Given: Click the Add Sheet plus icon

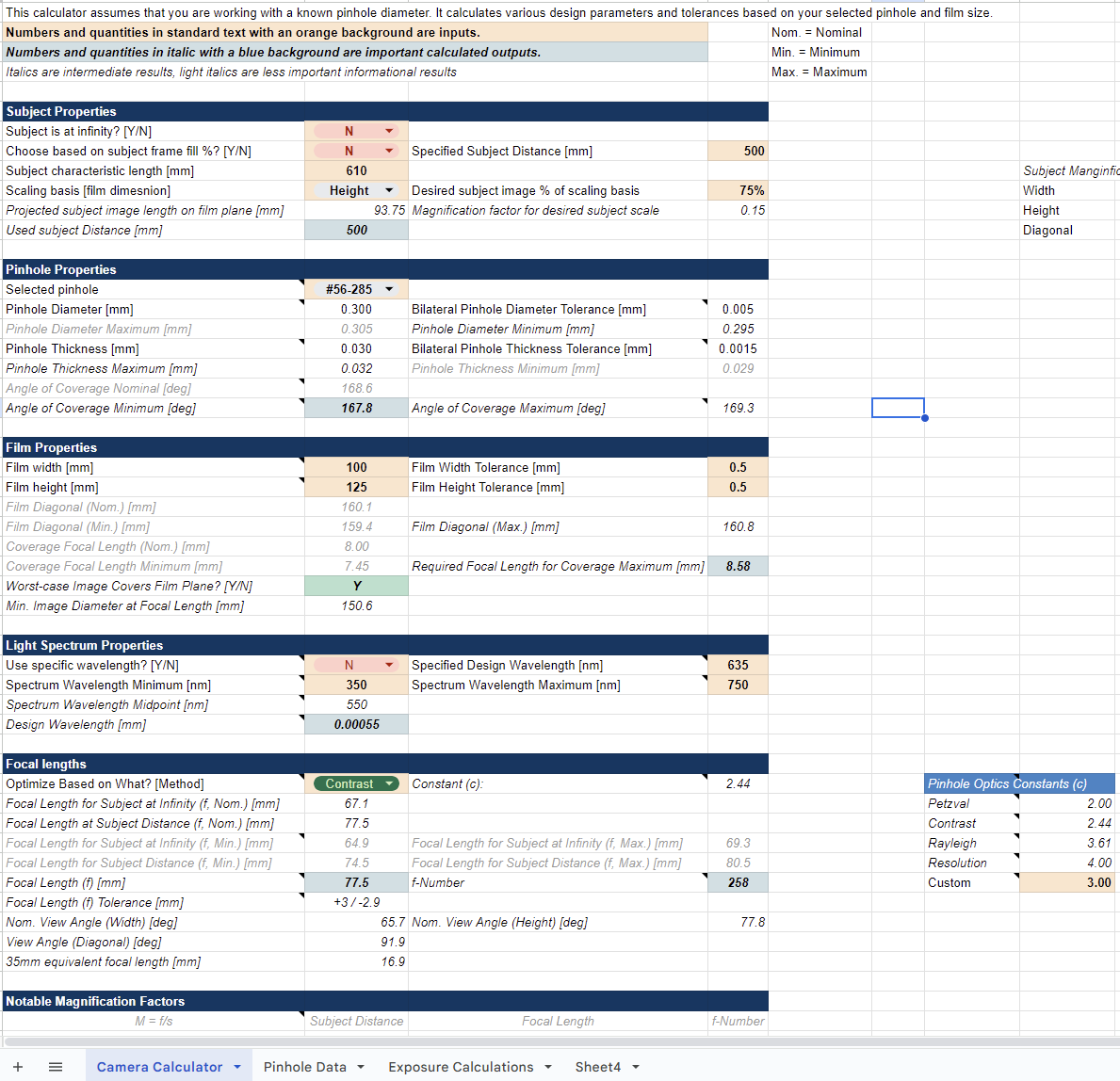Looking at the screenshot, I should (18, 1067).
